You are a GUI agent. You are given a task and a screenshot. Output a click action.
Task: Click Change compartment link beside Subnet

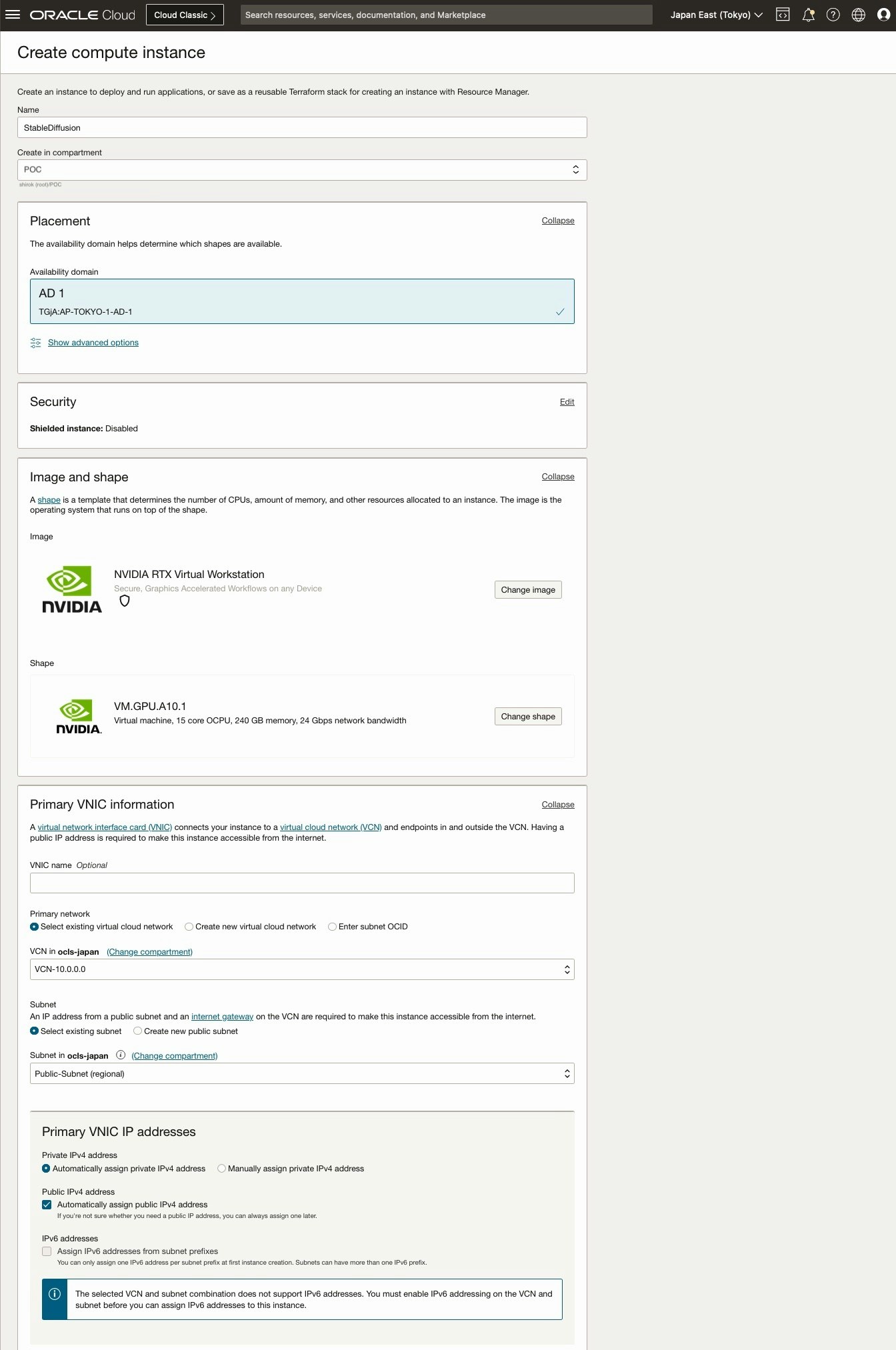click(175, 1056)
